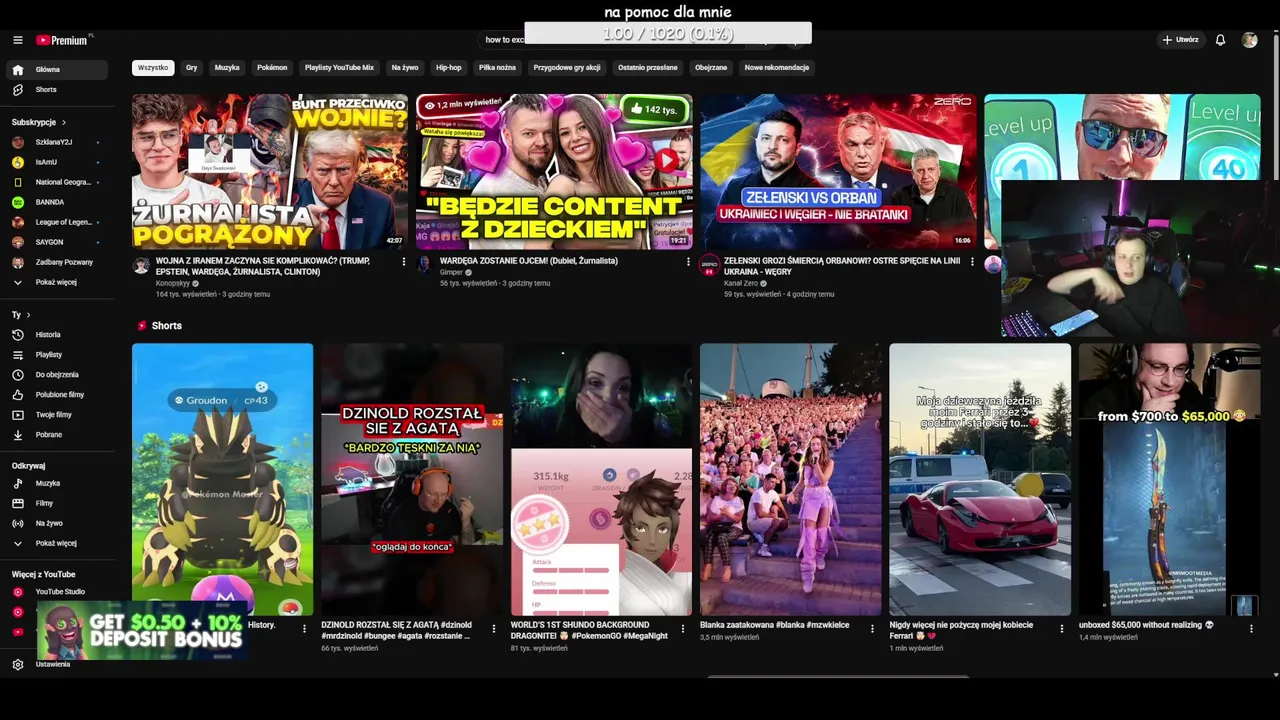Open options menu for ZEŁENSKI GROZI video
1280x720 pixels.
972,262
